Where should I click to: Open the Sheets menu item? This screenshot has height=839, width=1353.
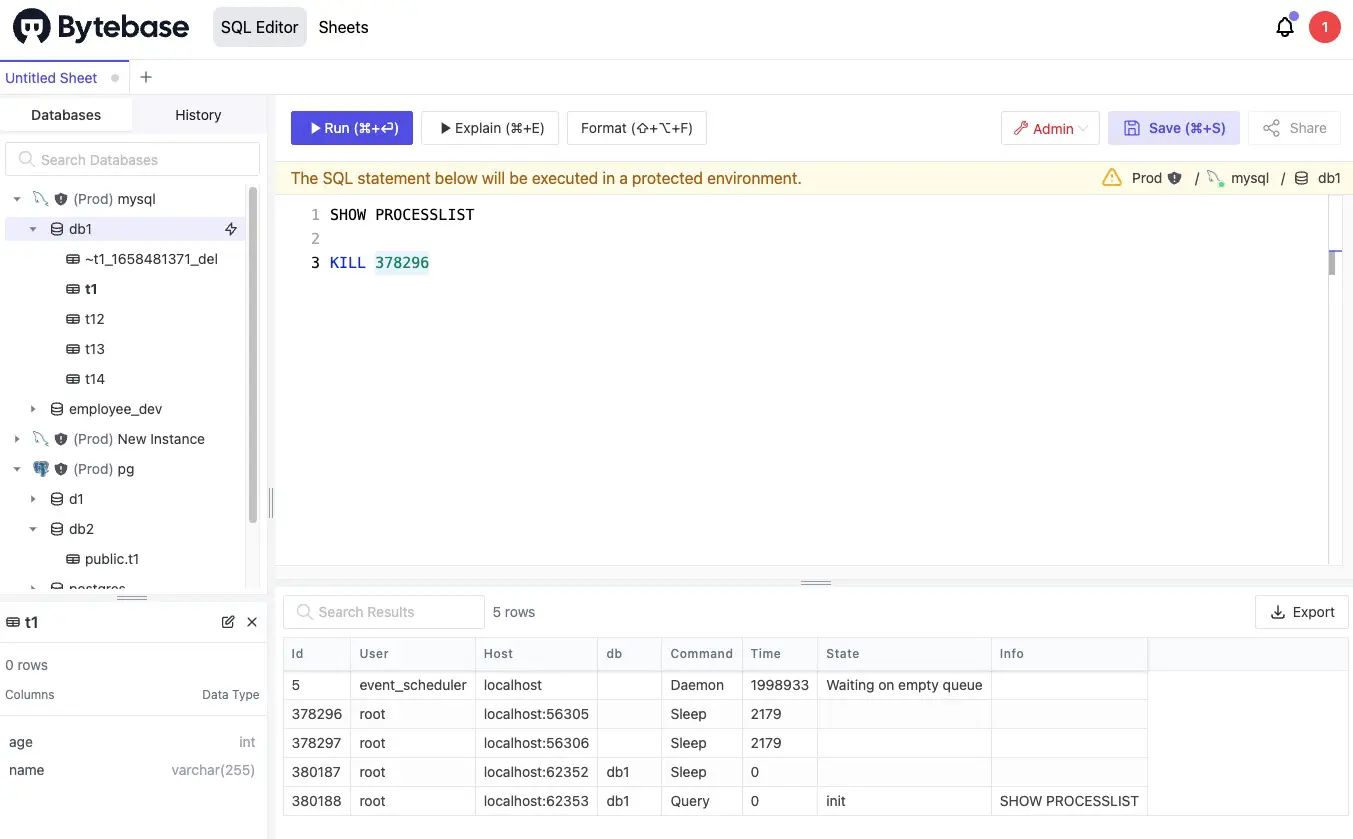[x=343, y=28]
